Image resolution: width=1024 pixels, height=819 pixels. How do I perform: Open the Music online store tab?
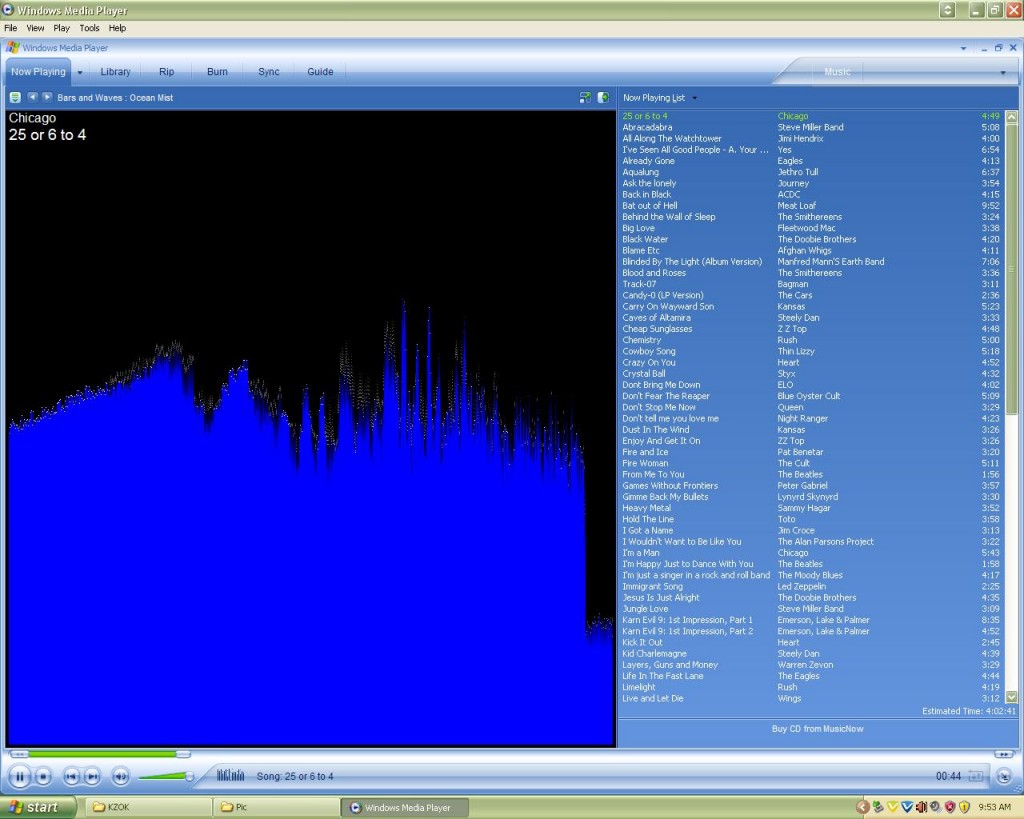tap(837, 72)
